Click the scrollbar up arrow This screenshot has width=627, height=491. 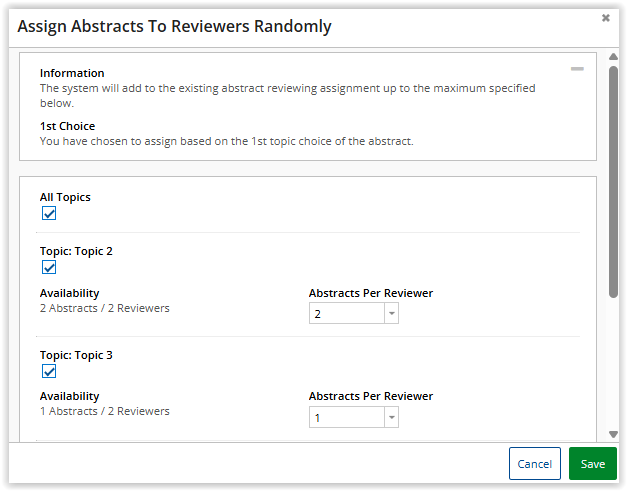tap(613, 59)
